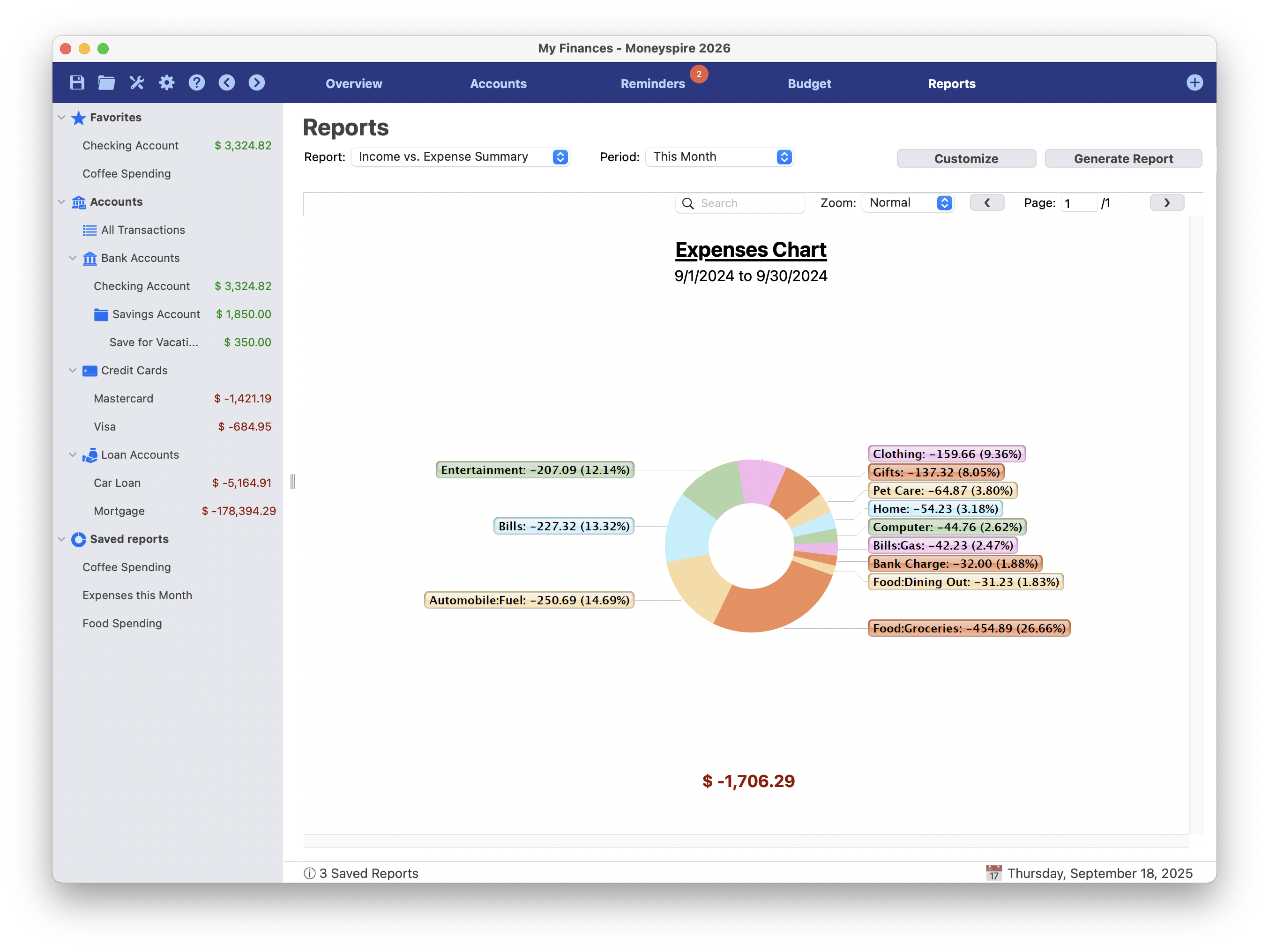
Task: Open settings gear icon in toolbar
Action: click(x=166, y=82)
